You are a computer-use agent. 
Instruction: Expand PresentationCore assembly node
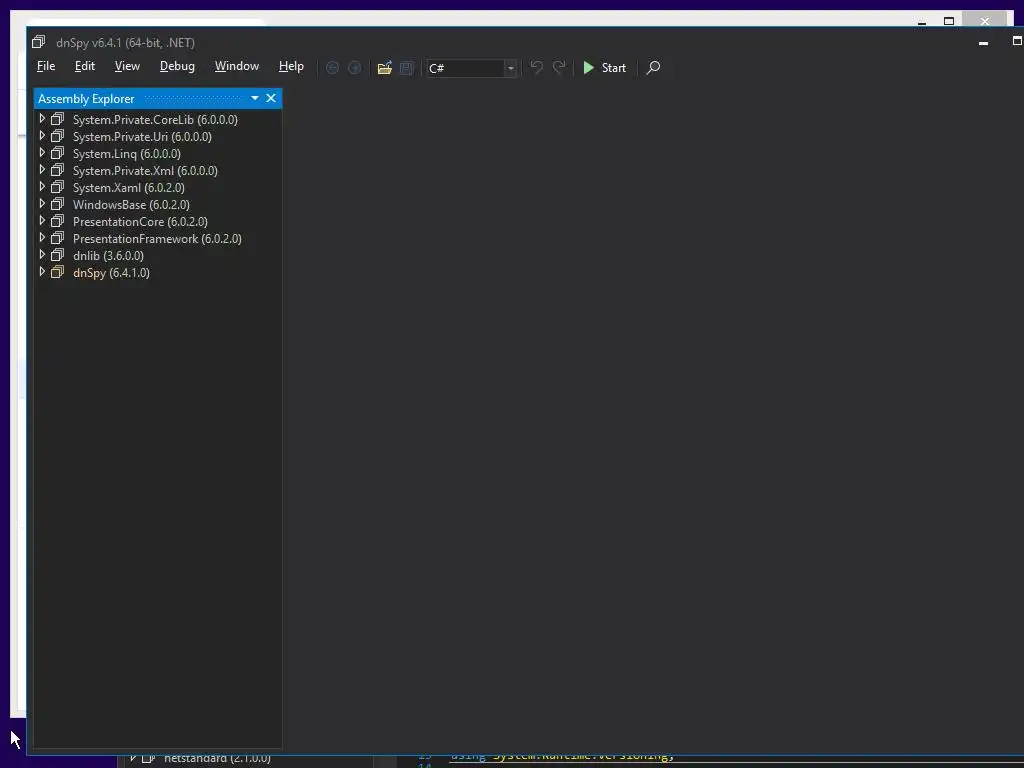pos(42,221)
